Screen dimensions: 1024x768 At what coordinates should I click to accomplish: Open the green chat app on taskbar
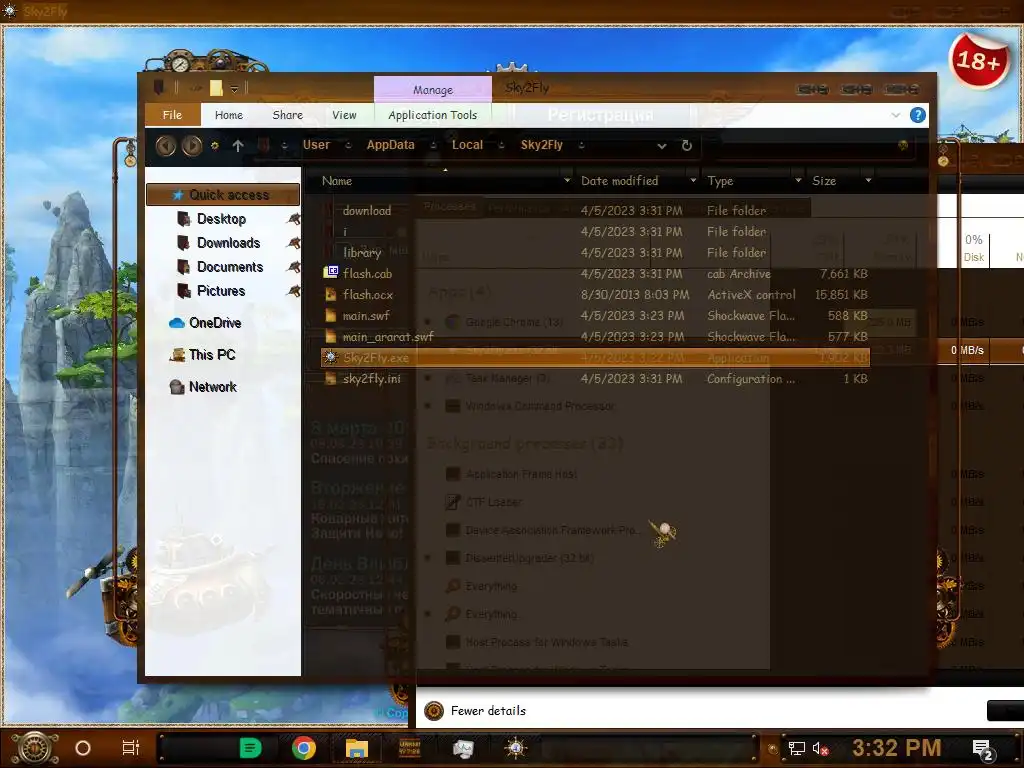[x=250, y=748]
